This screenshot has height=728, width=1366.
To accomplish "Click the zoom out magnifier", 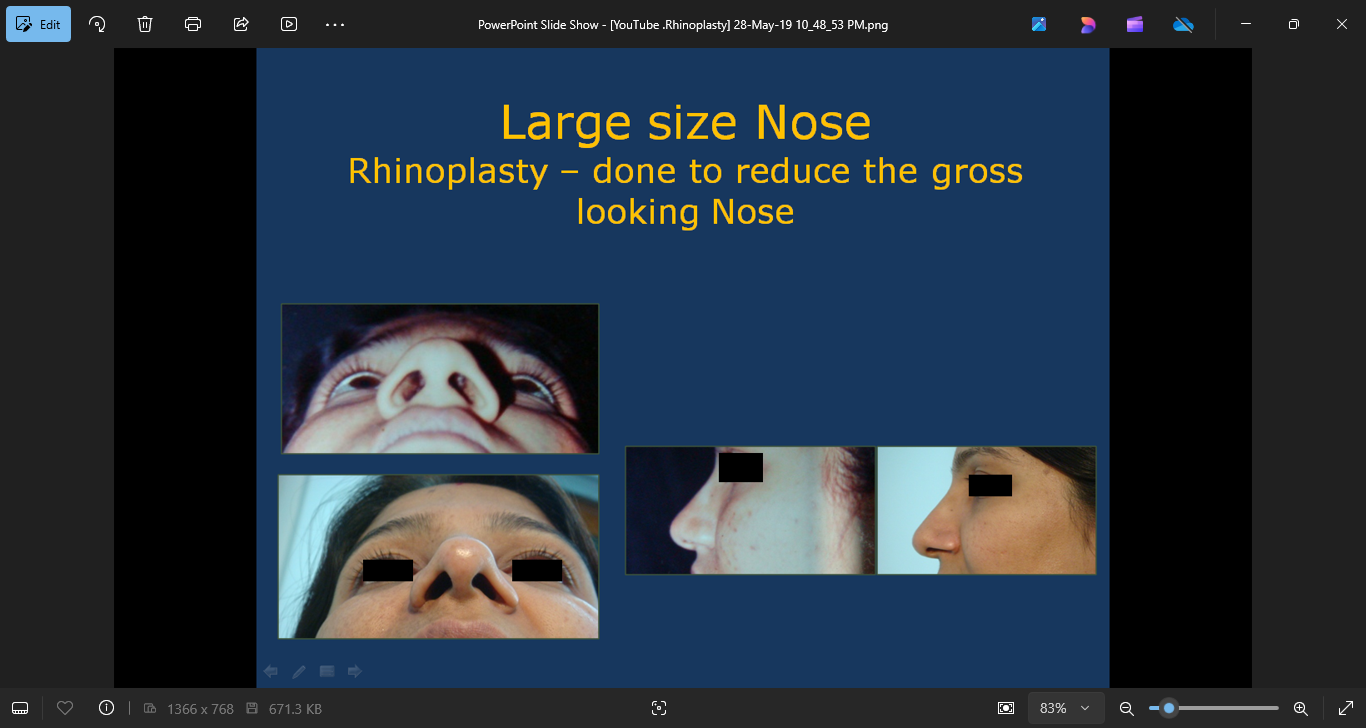I will tap(1126, 708).
